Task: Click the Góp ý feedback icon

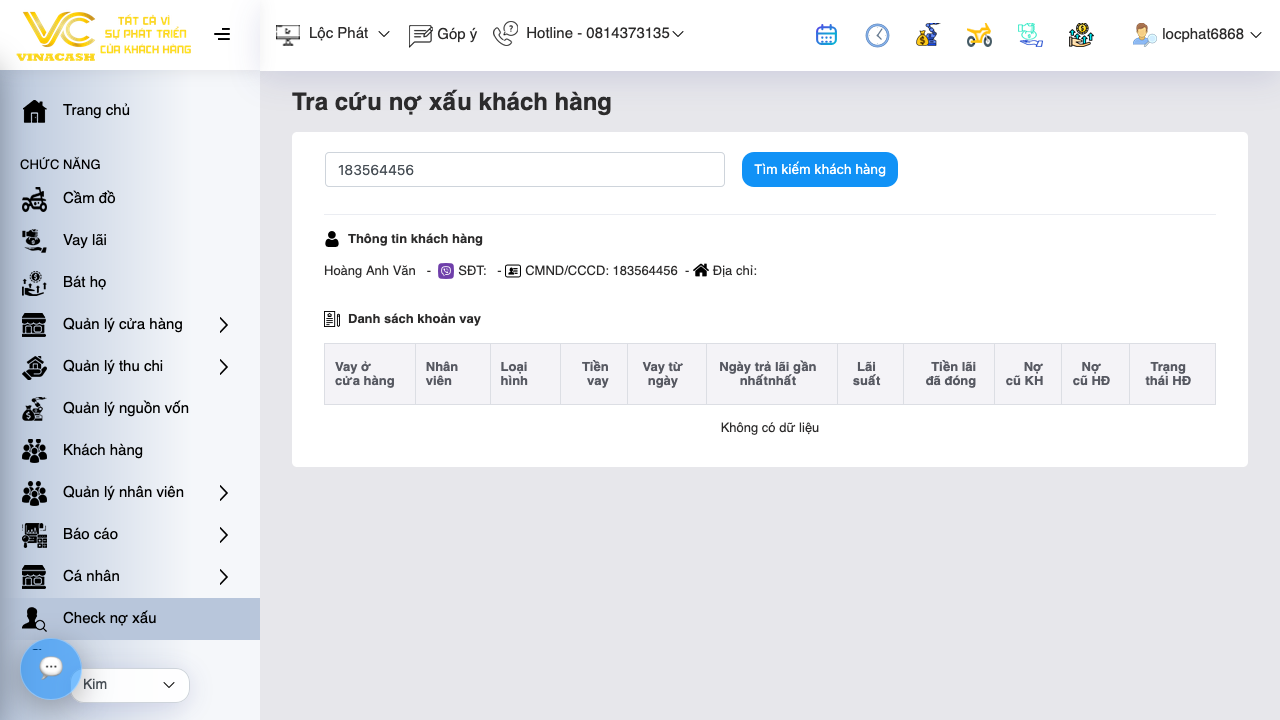Action: coord(420,36)
